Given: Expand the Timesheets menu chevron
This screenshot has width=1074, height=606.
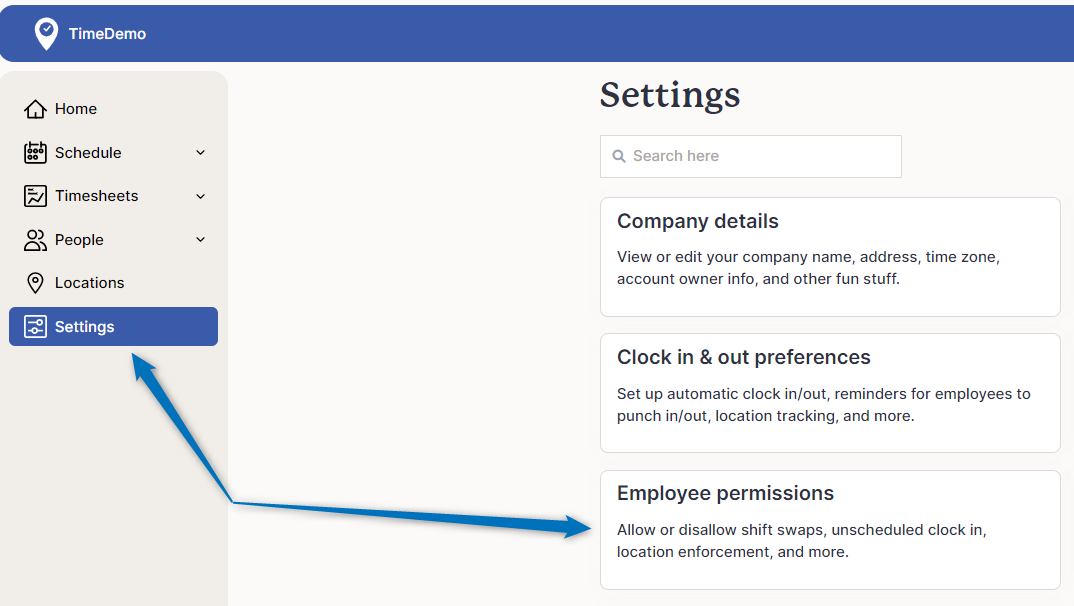Looking at the screenshot, I should [x=200, y=197].
